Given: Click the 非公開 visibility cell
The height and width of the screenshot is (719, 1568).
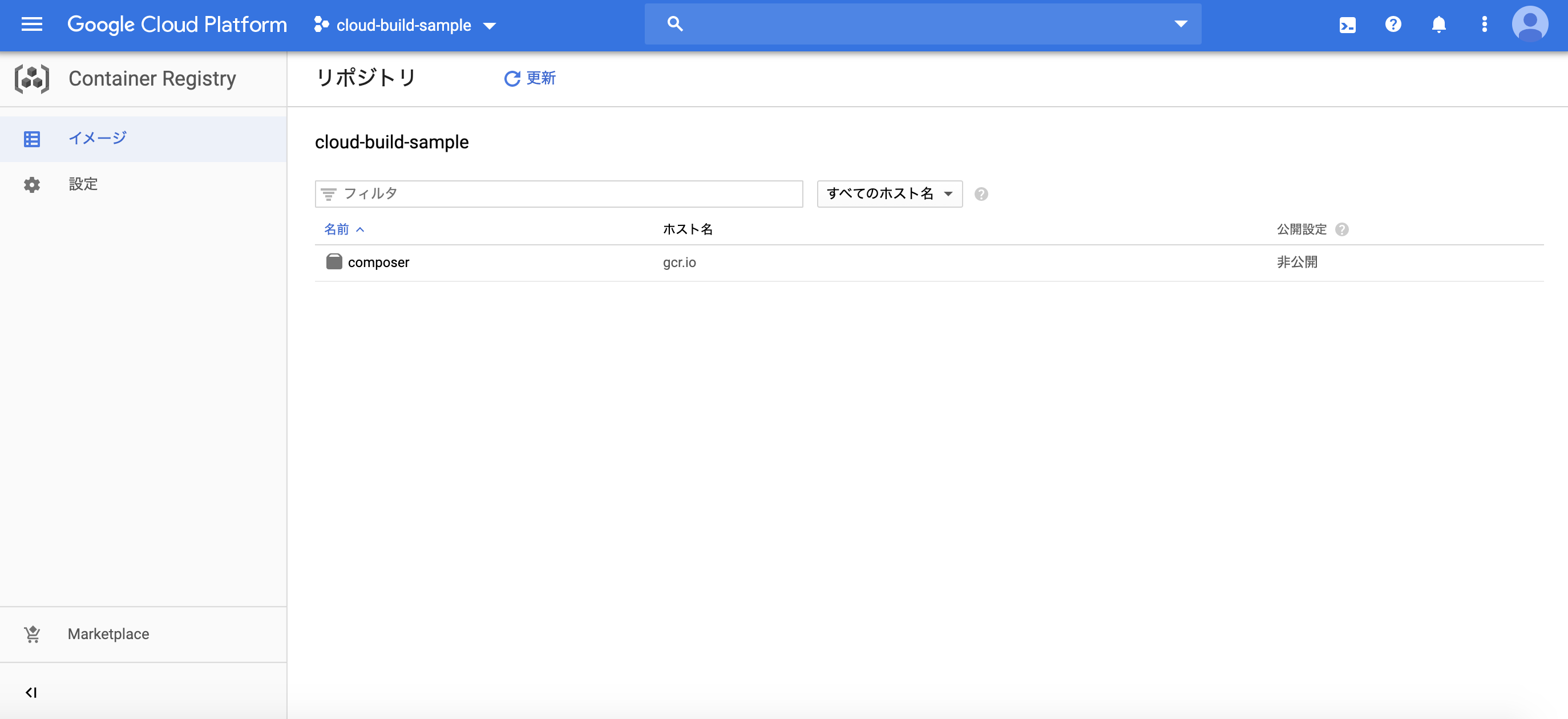Looking at the screenshot, I should tap(1296, 262).
